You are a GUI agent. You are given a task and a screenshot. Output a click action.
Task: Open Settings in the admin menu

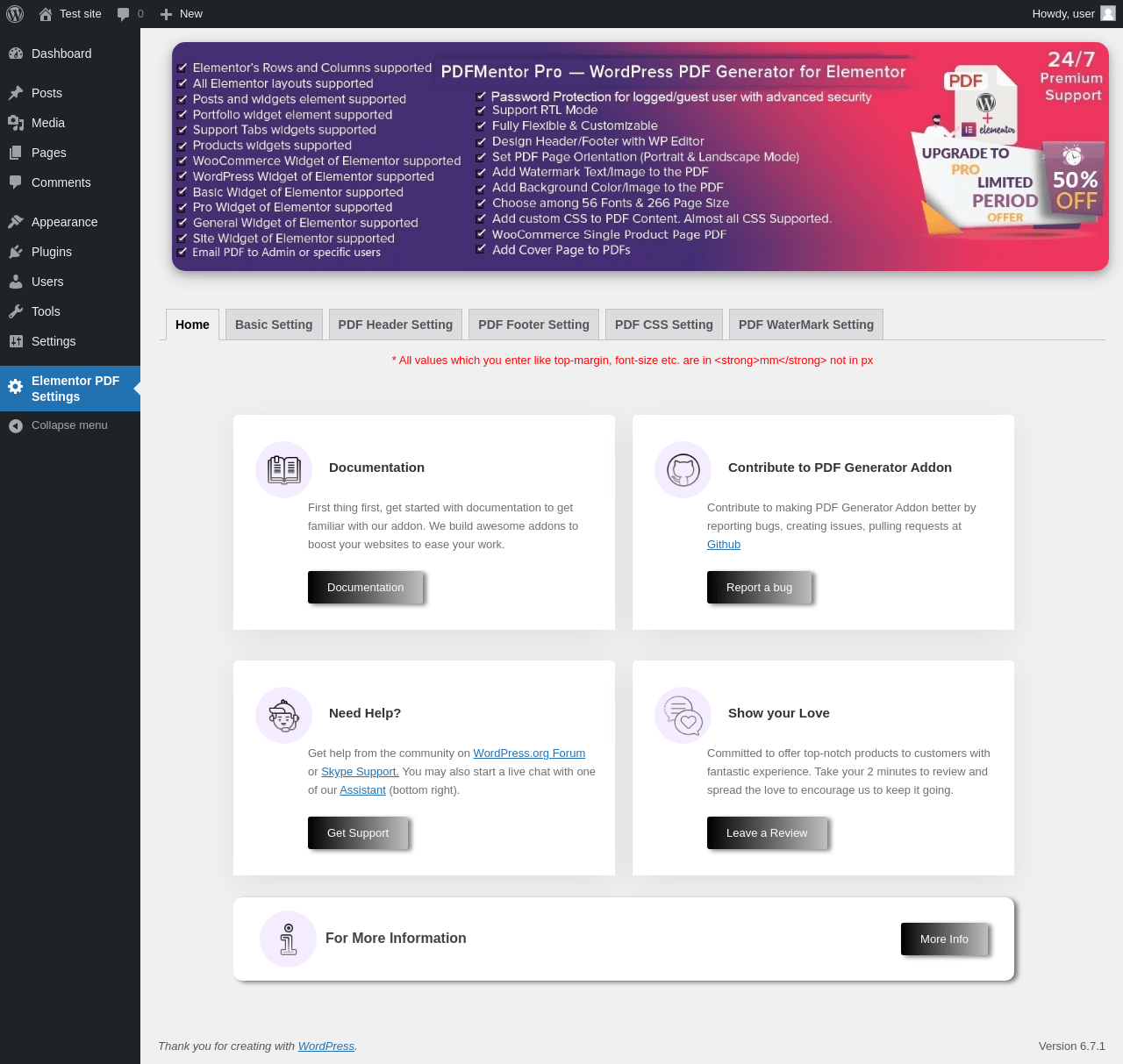pos(70,341)
